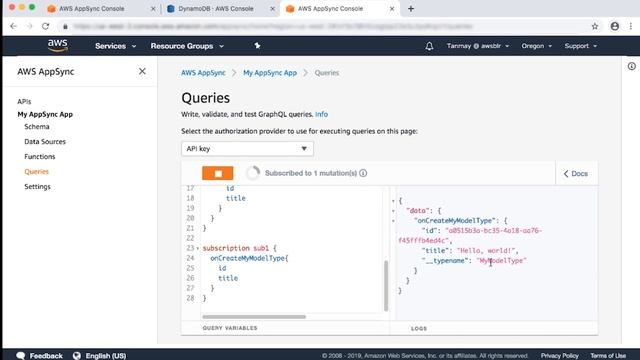The height and width of the screenshot is (360, 640).
Task: Open the Privacy Policy link
Action: click(x=560, y=356)
